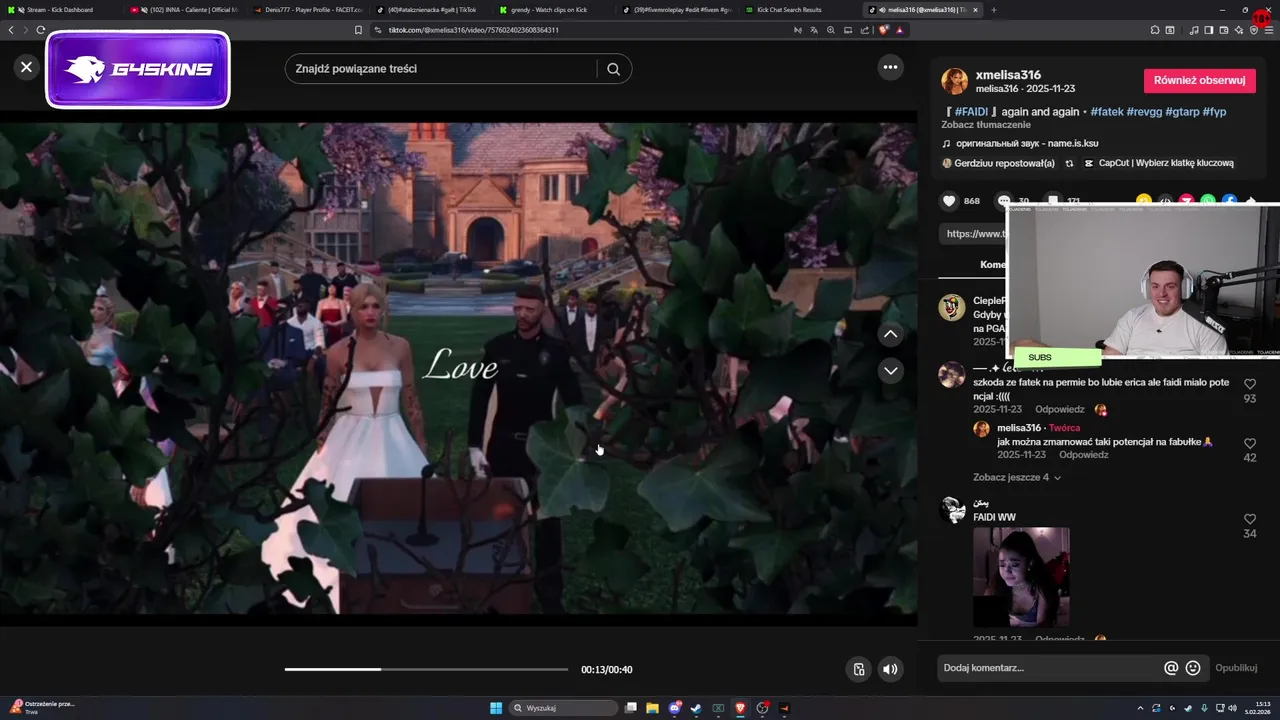Open the emoji picker in comment box
Image resolution: width=1280 pixels, height=720 pixels.
(1193, 668)
